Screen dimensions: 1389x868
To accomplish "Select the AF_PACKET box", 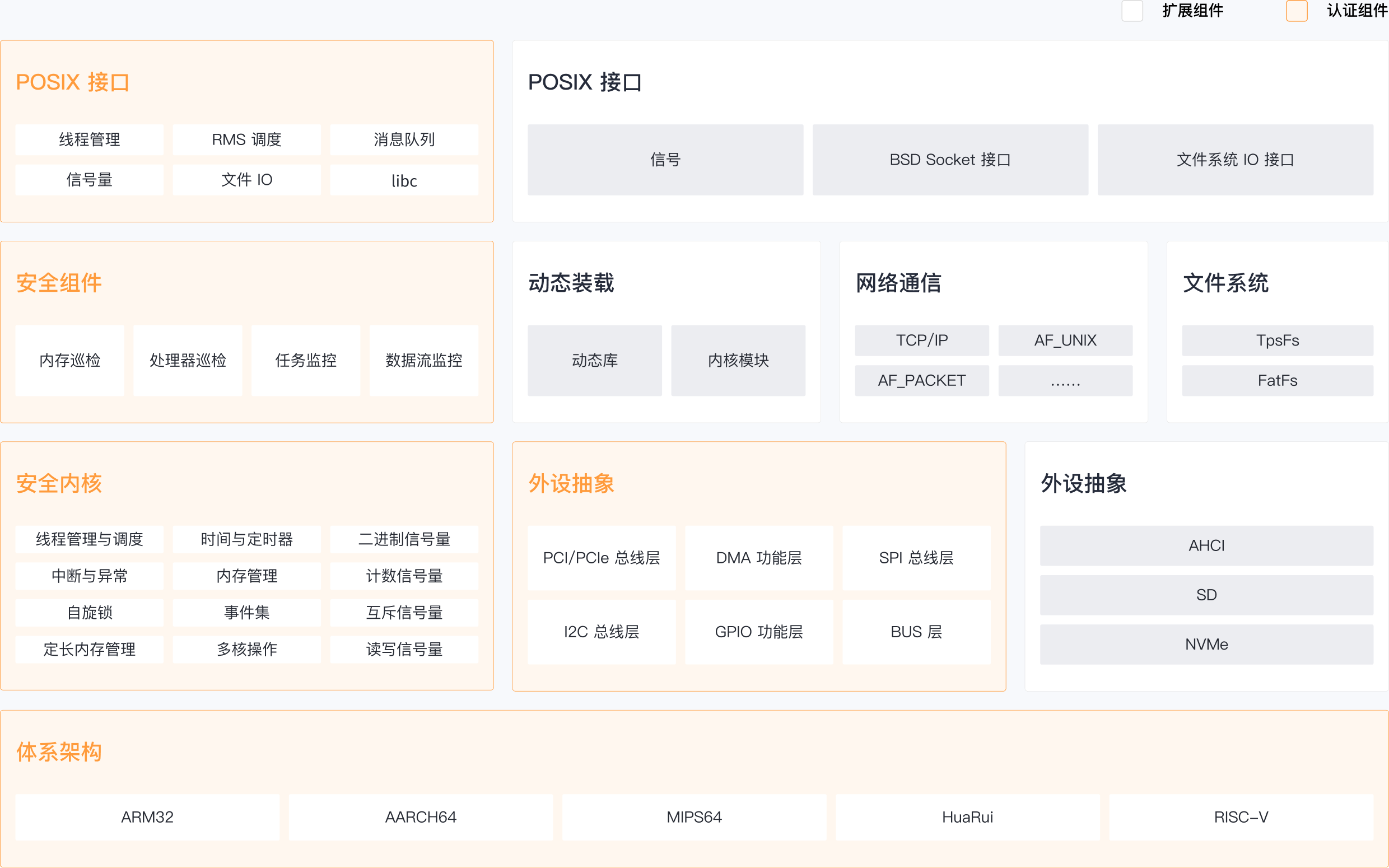I will tap(922, 381).
